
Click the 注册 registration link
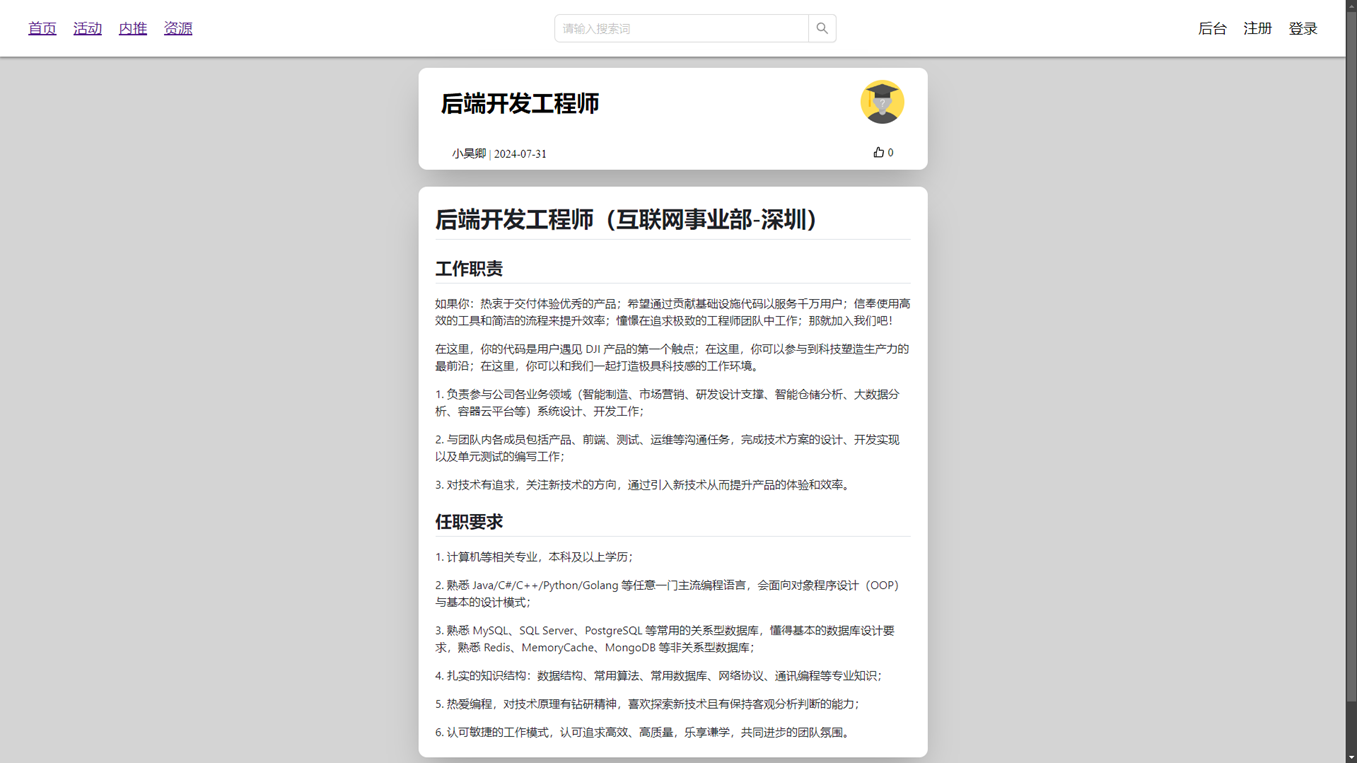coord(1257,28)
